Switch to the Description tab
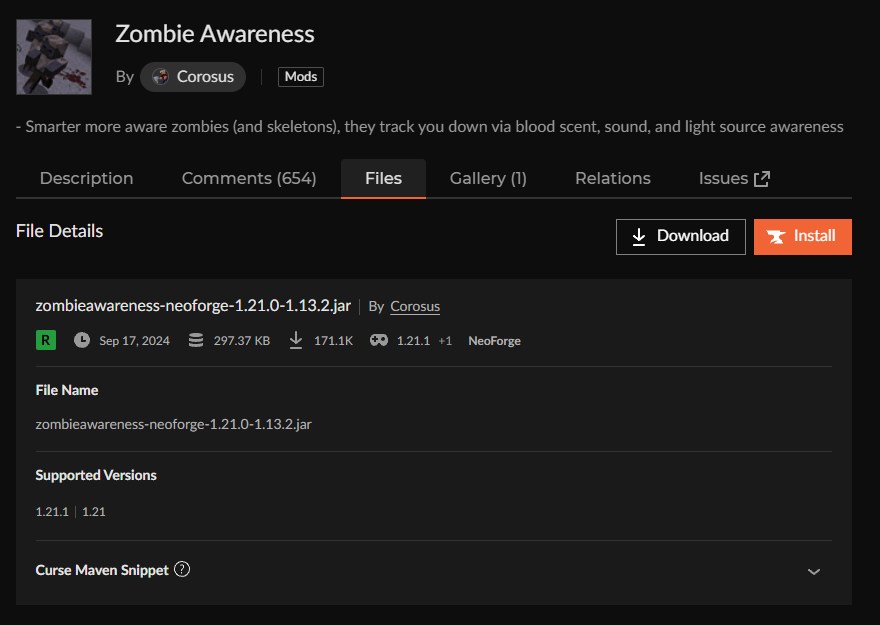The image size is (880, 625). 86,178
